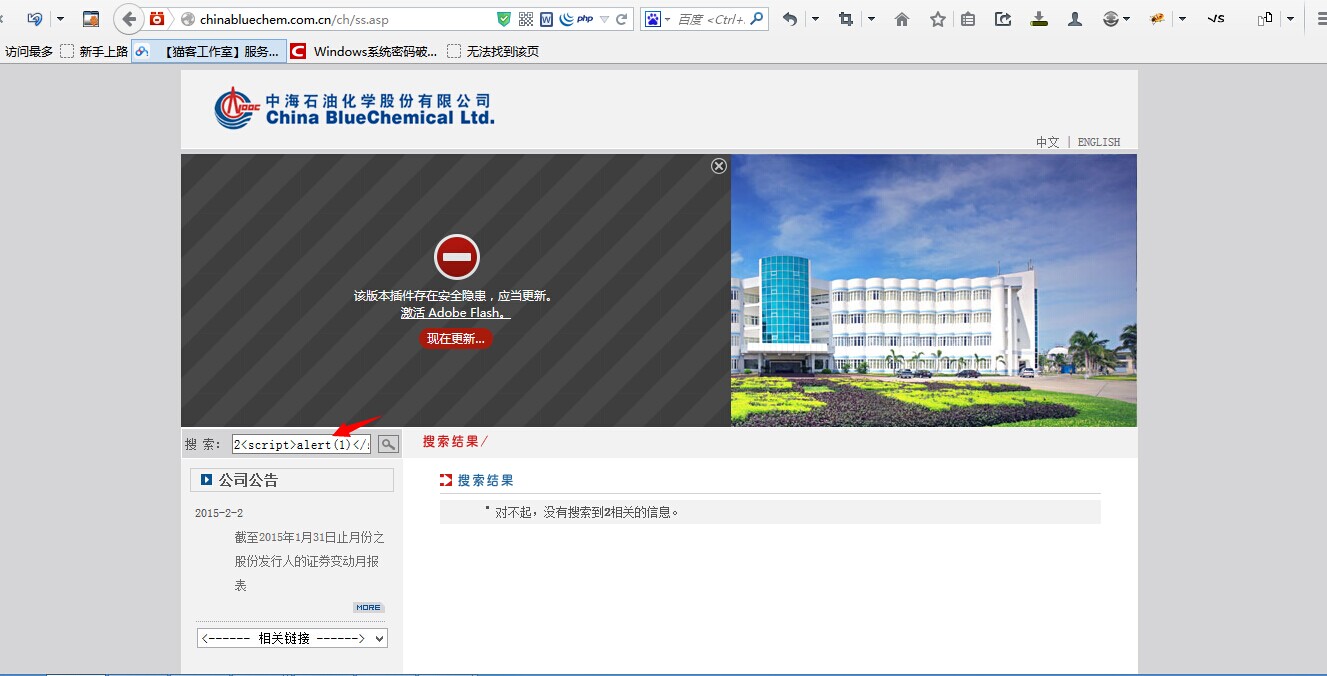Image resolution: width=1327 pixels, height=676 pixels.
Task: Go to the browser home page icon
Action: [x=902, y=19]
